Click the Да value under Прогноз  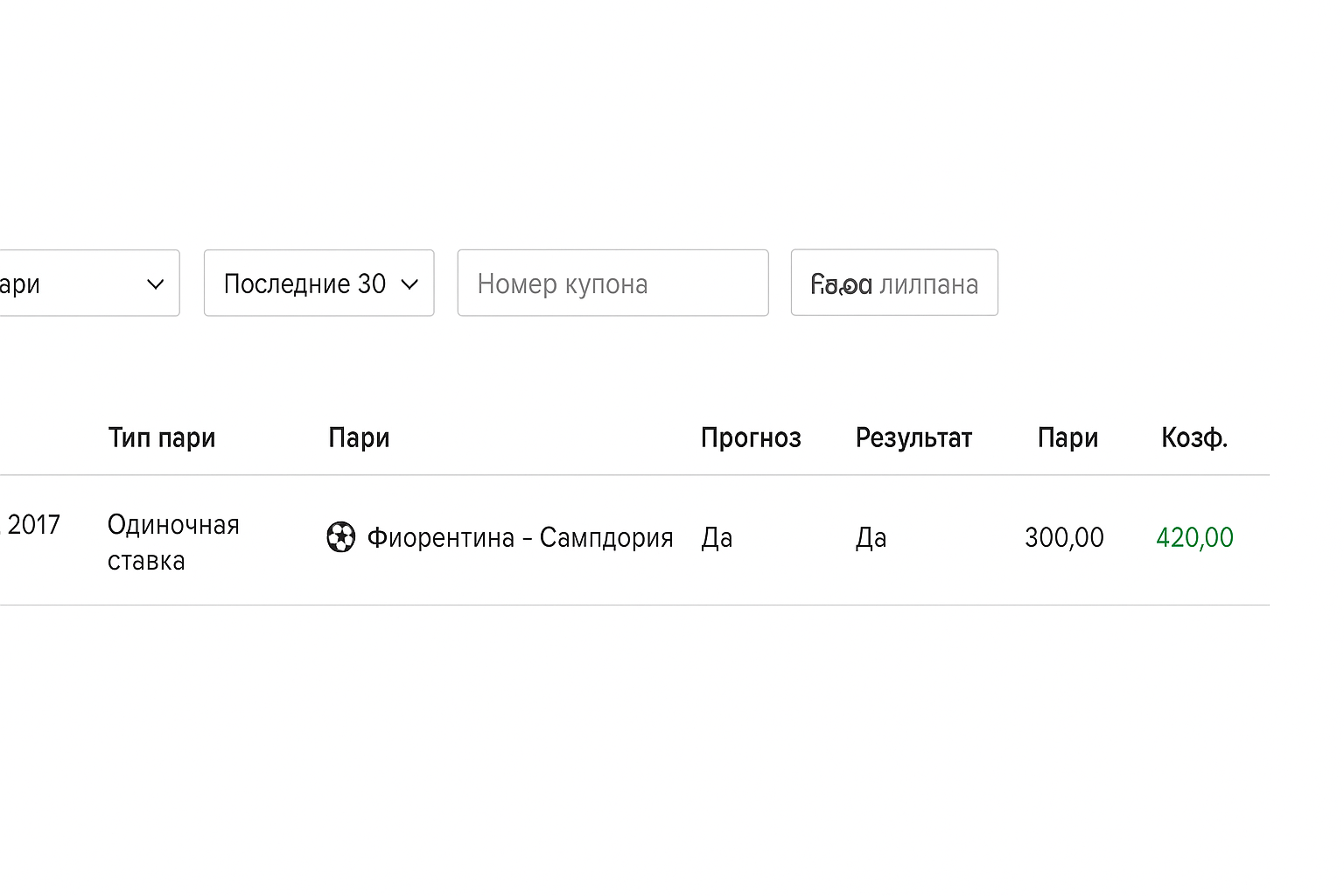717,537
